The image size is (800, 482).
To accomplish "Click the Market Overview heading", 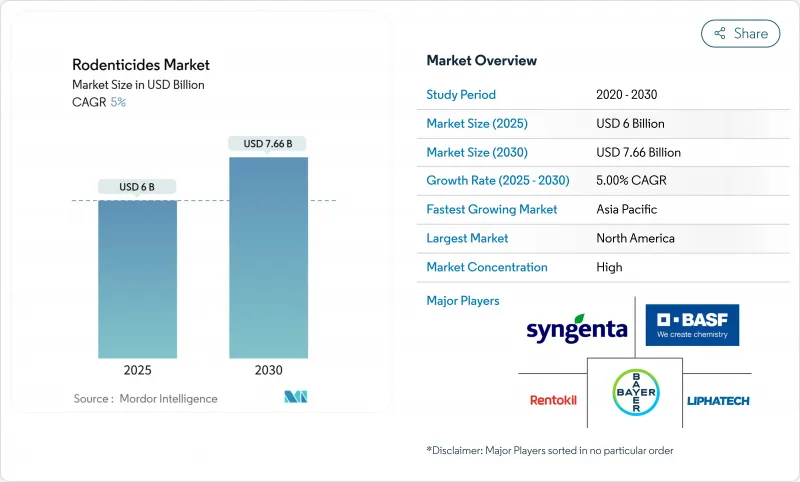I will click(482, 61).
